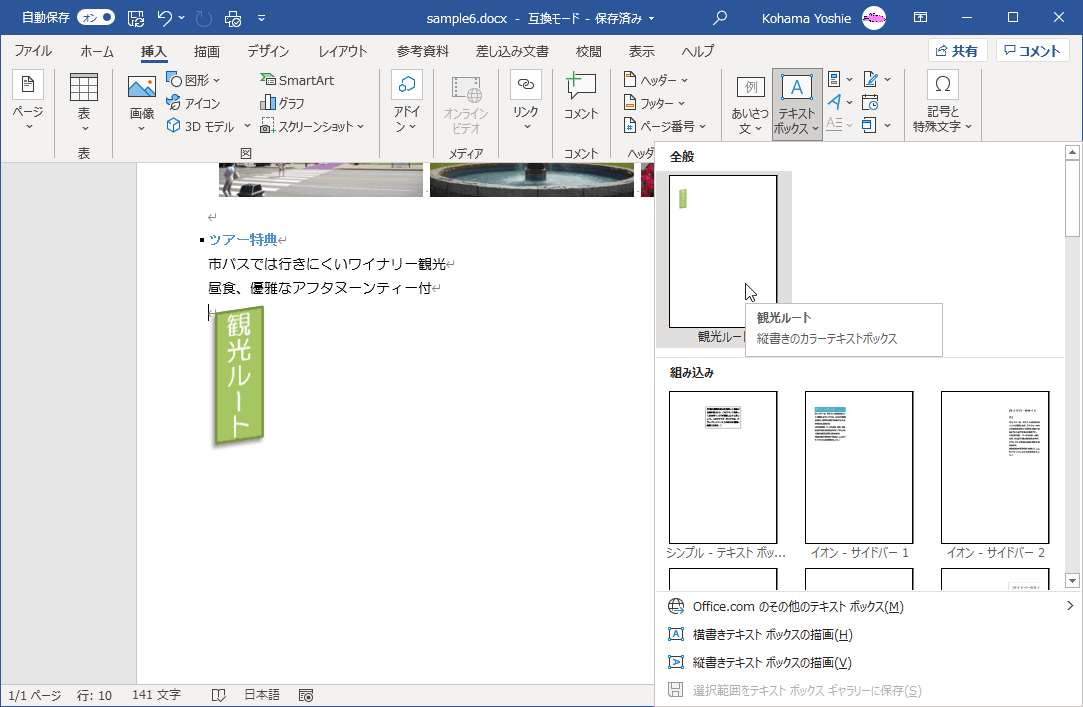Toggle the AutoSave switch
1083x707 pixels.
coord(97,18)
